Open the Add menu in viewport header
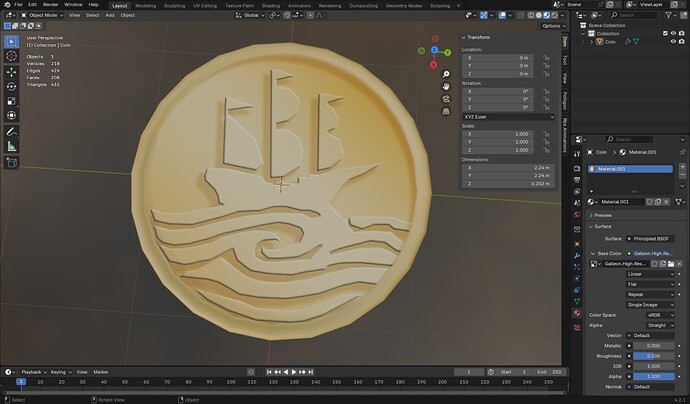Image resolution: width=690 pixels, height=404 pixels. [x=110, y=15]
